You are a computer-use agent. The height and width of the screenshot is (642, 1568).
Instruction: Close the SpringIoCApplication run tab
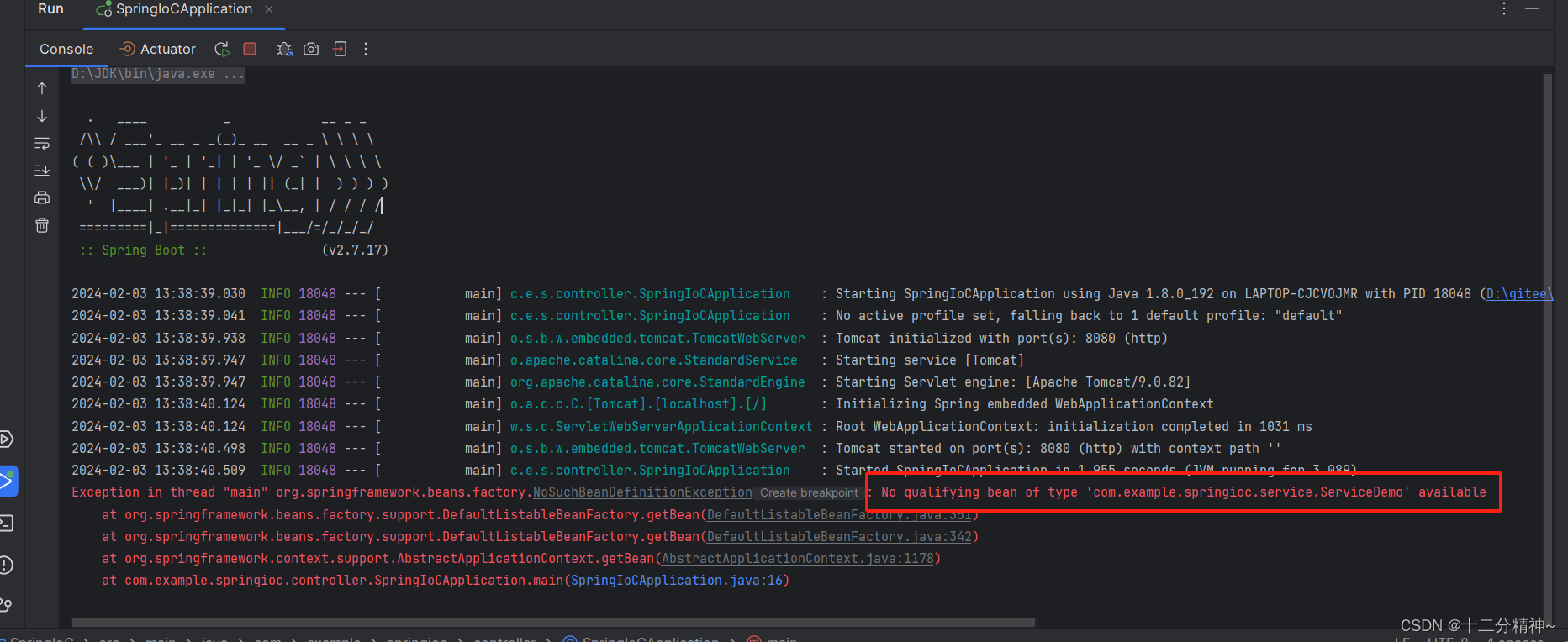269,9
